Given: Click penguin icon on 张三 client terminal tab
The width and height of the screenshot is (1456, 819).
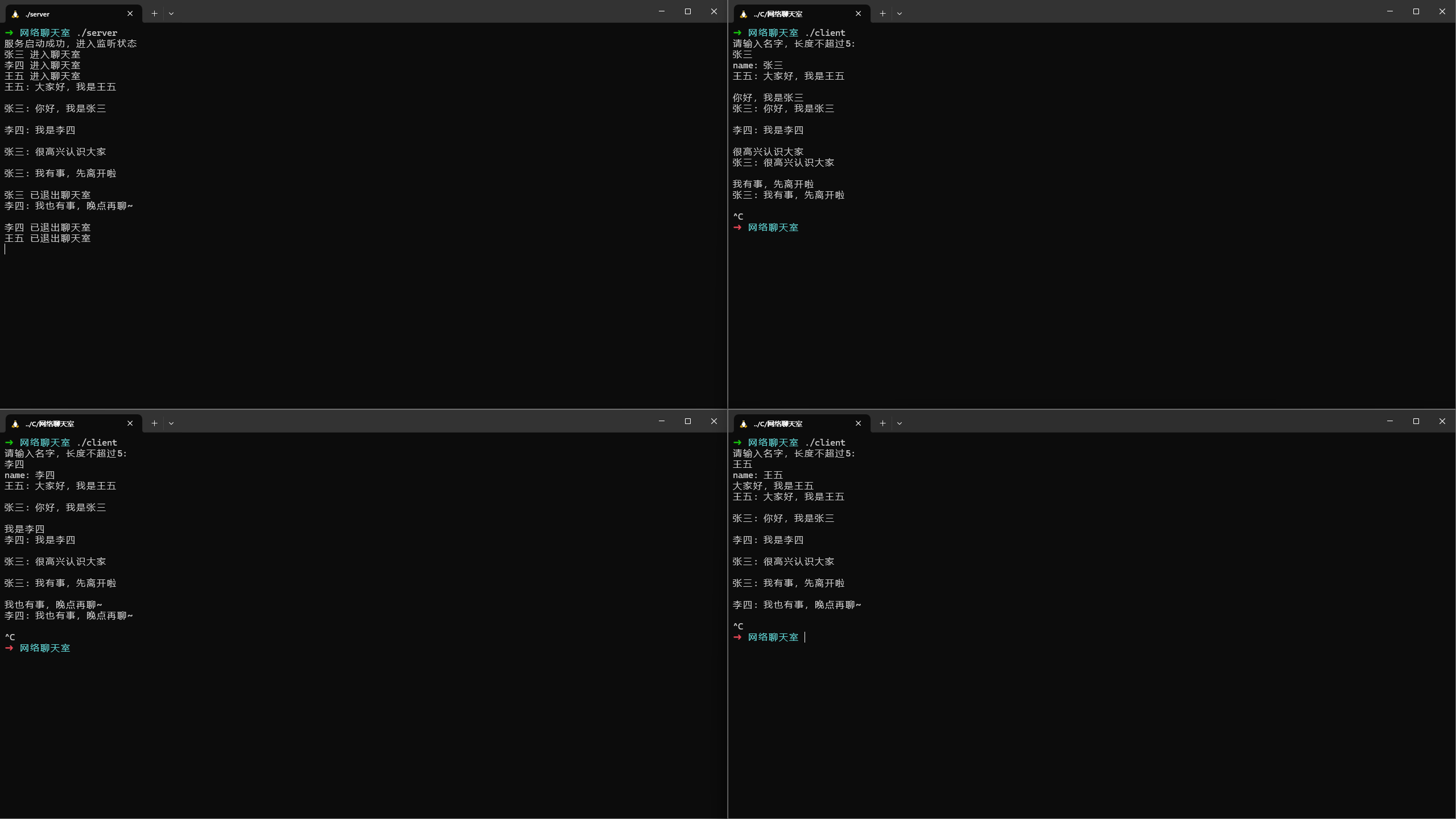Looking at the screenshot, I should [744, 14].
